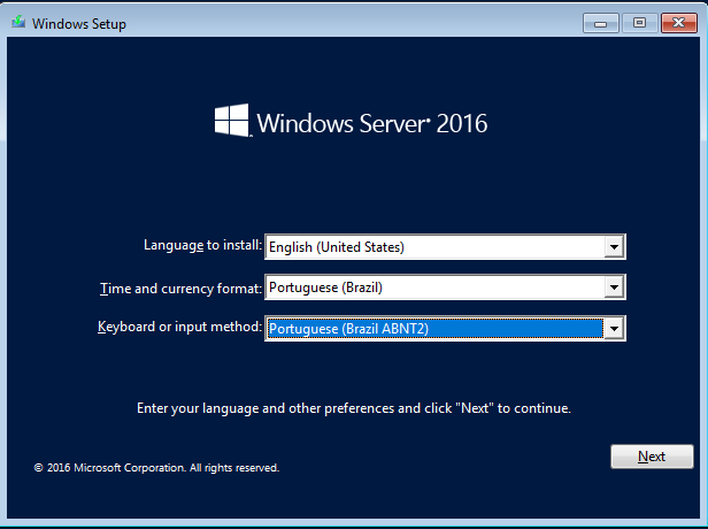Click the 'Language to install:' label
The height and width of the screenshot is (529, 708).
[x=203, y=245]
